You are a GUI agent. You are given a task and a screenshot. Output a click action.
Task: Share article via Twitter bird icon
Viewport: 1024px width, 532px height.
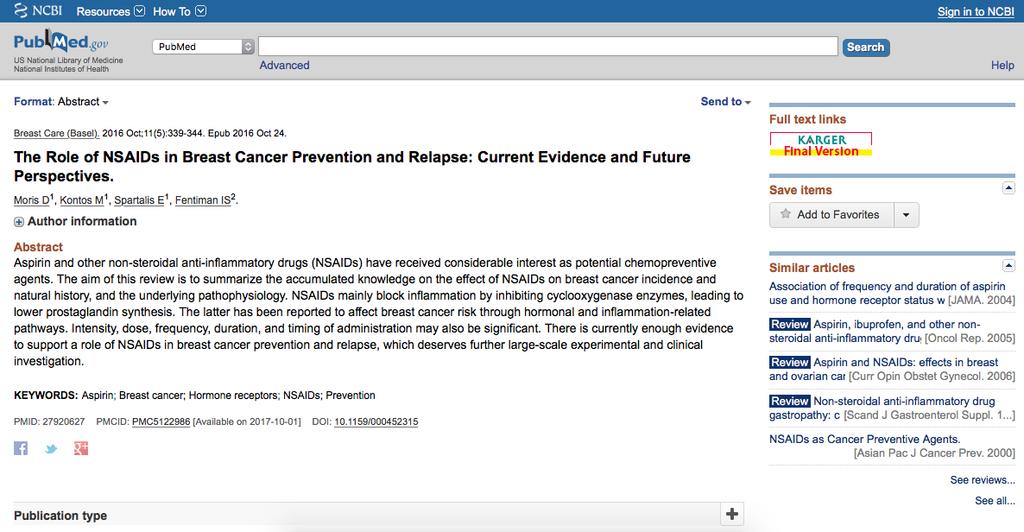[x=51, y=448]
